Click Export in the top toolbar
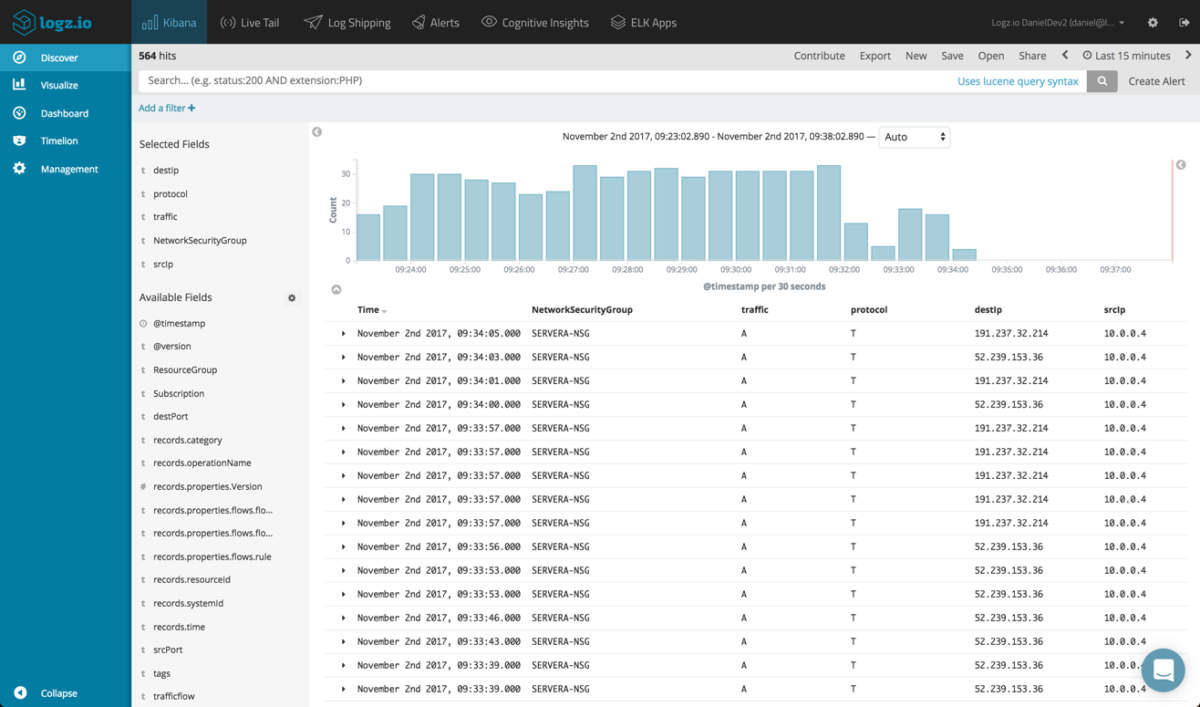 875,56
